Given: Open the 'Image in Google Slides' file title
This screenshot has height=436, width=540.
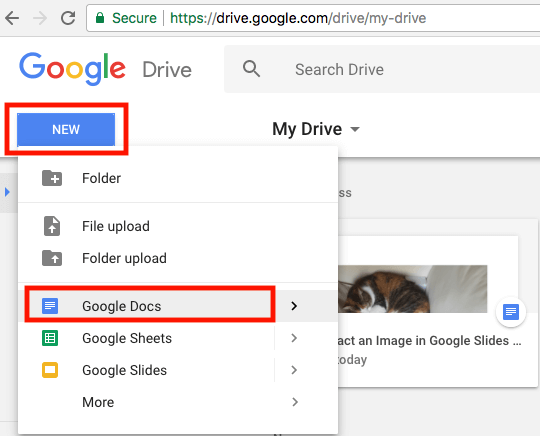Looking at the screenshot, I should (429, 341).
